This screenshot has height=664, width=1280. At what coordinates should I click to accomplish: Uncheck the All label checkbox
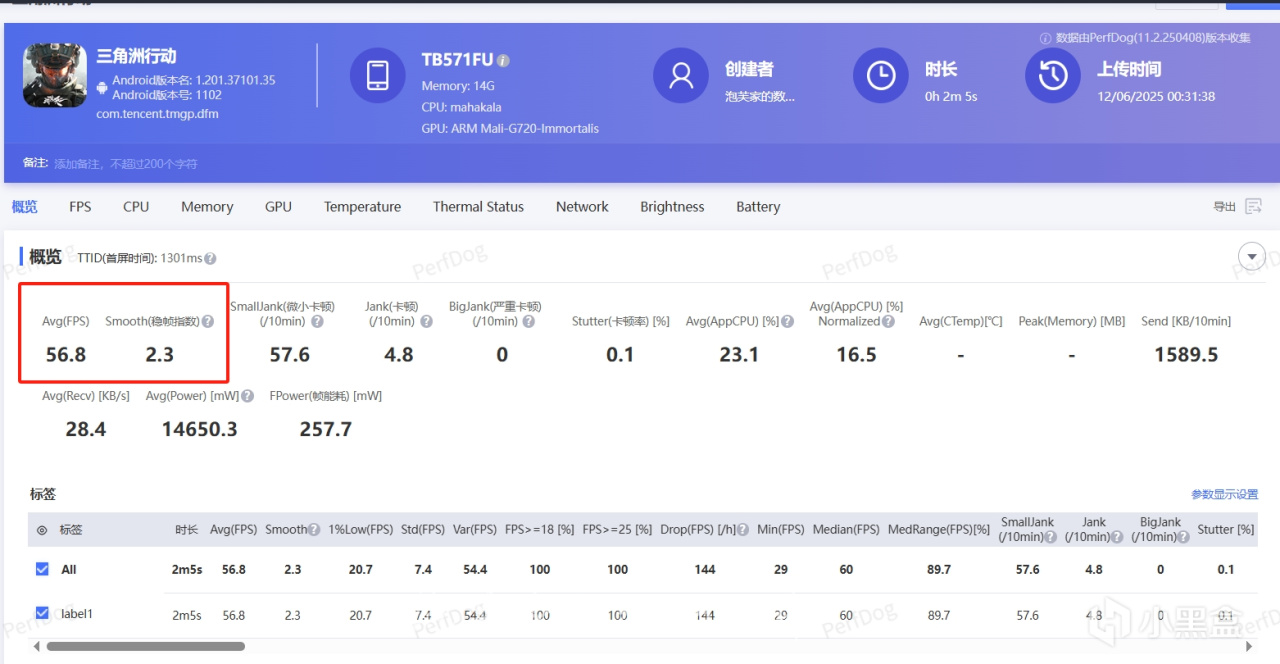42,569
